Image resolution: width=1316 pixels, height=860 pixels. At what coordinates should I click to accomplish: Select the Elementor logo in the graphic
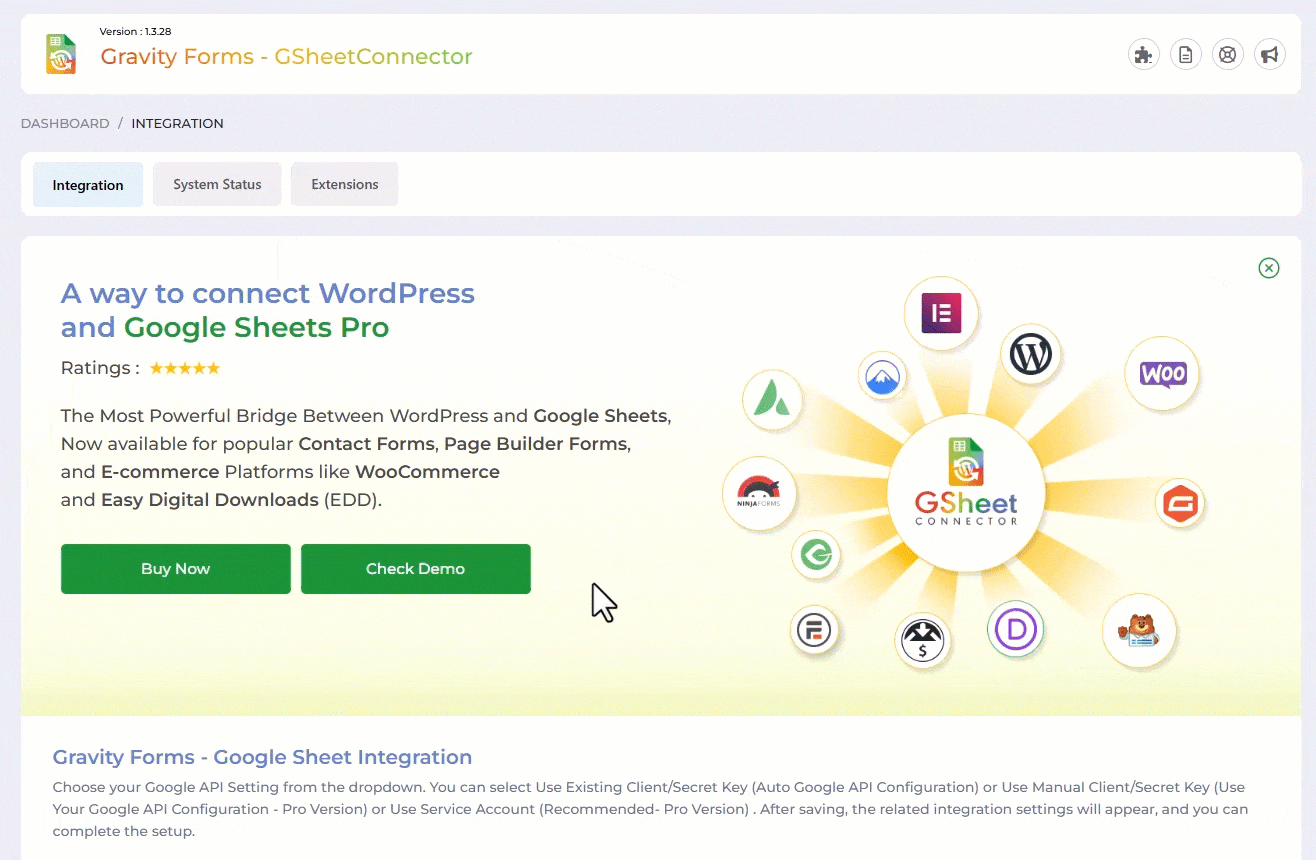941,311
